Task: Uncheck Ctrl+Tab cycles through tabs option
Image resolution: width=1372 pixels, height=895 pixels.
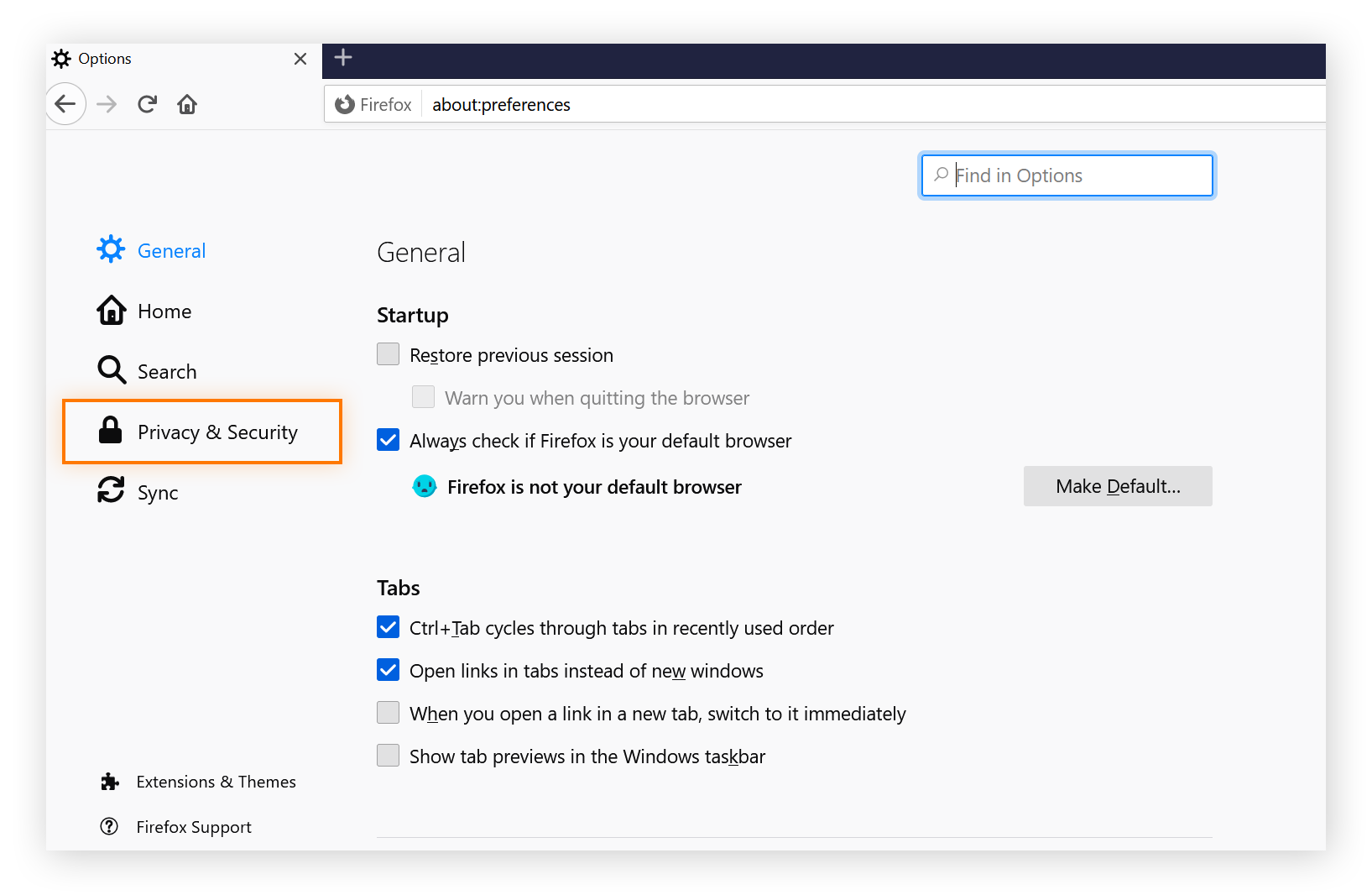Action: coord(388,627)
